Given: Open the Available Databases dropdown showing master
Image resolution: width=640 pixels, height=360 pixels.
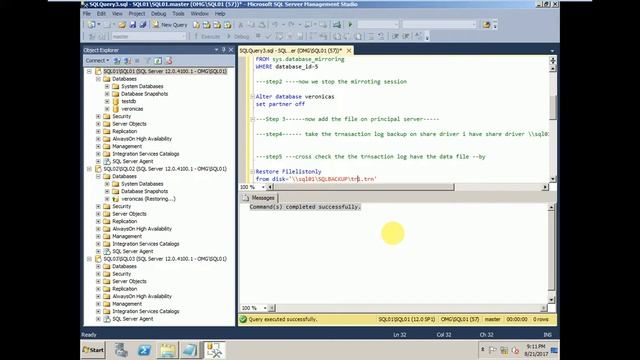Looking at the screenshot, I should 149,36.
